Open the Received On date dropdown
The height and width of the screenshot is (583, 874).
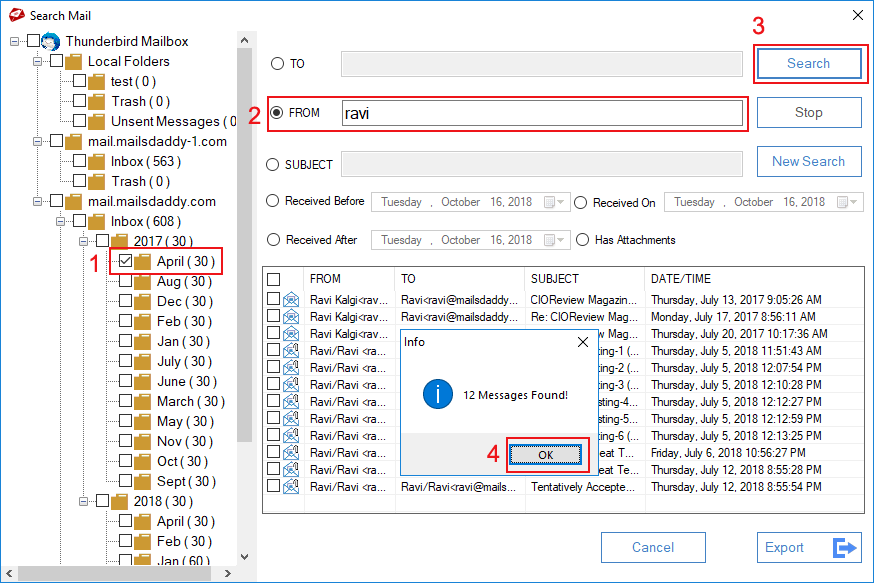[x=848, y=202]
